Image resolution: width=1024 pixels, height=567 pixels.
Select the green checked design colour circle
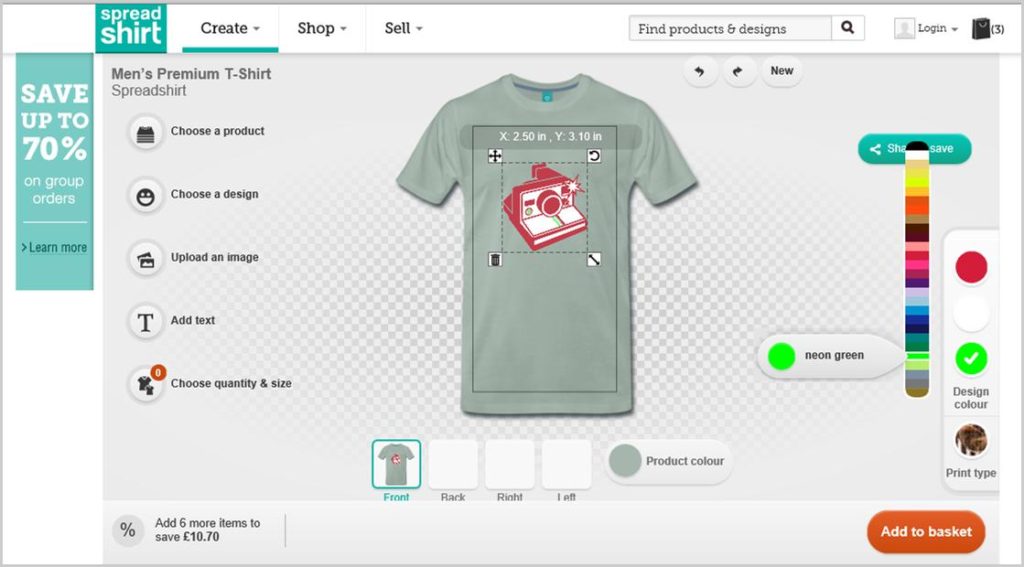[971, 357]
